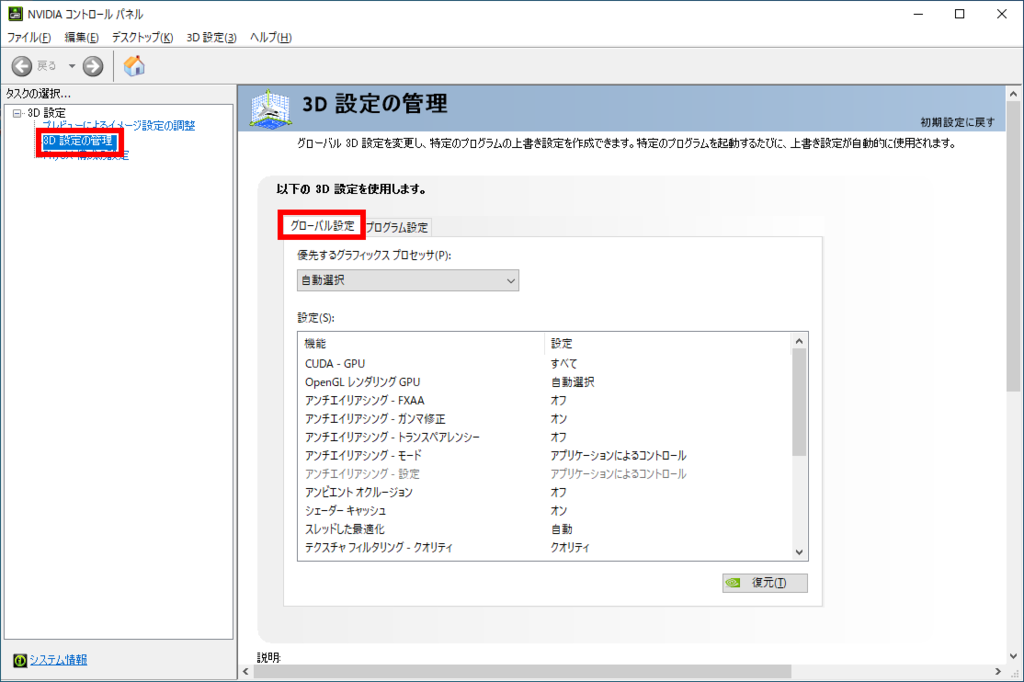Select 3D 設定の管理 in the tree
The height and width of the screenshot is (682, 1024).
tap(78, 140)
